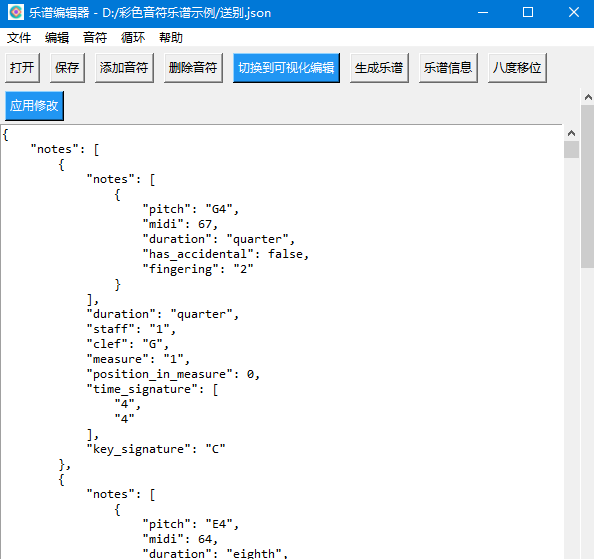Open the 音符 menu
Viewport: 594px width, 559px height.
tap(95, 37)
